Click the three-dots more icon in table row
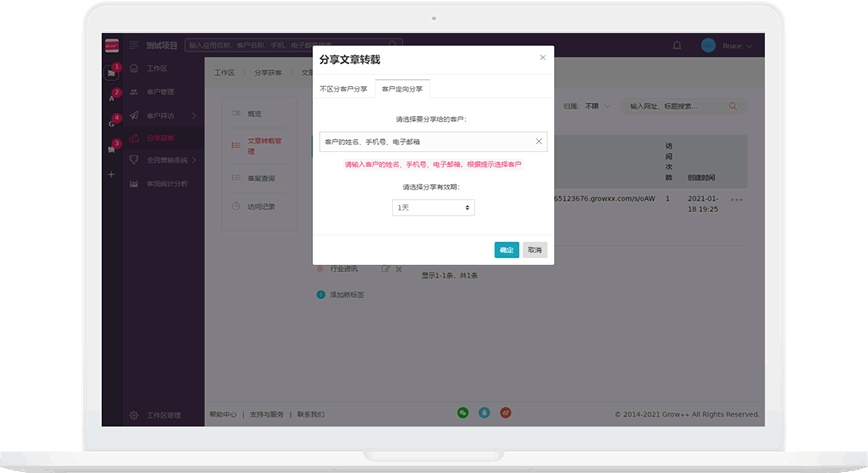This screenshot has height=473, width=868. pos(736,199)
